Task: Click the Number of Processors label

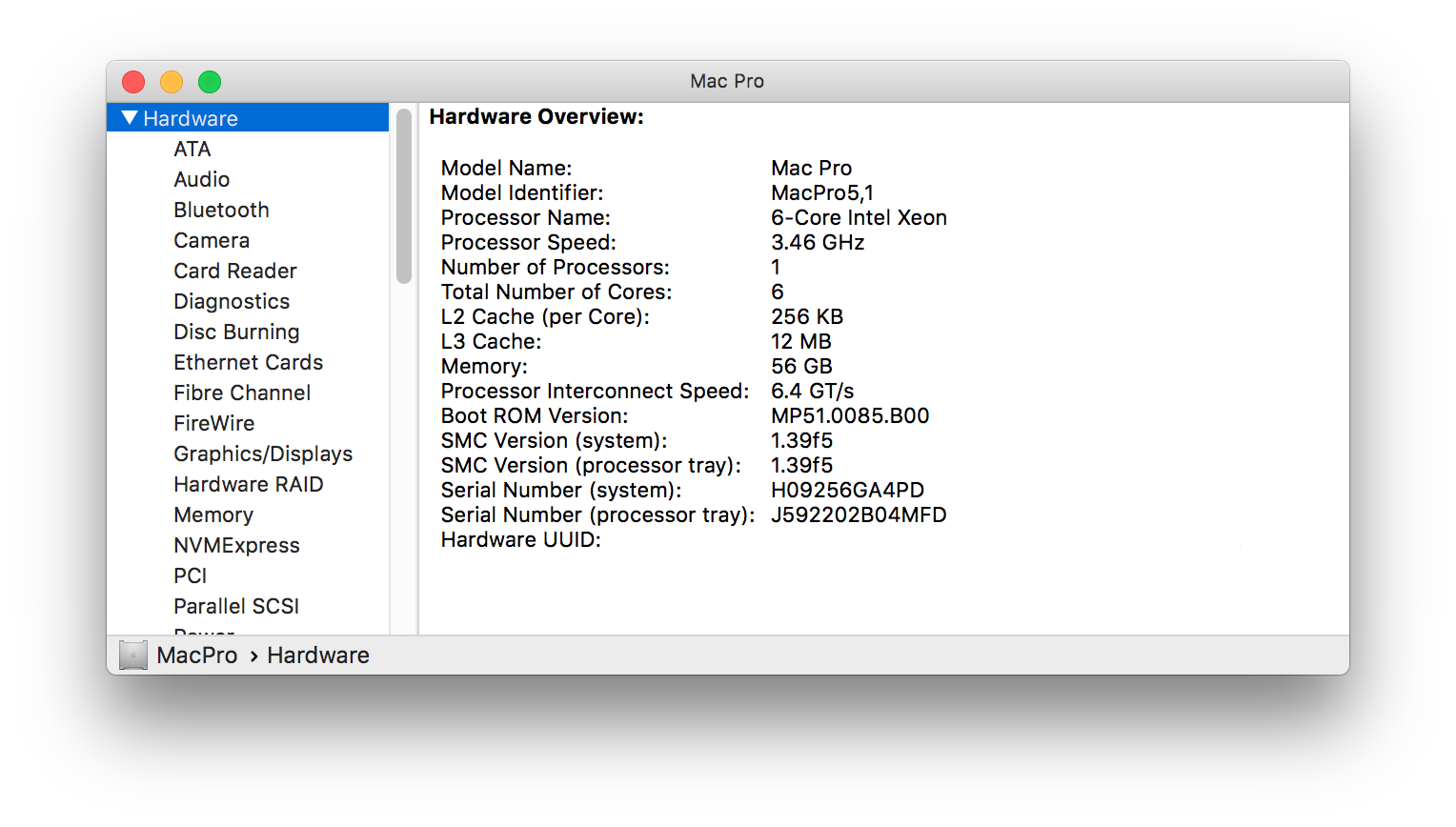Action: (556, 267)
